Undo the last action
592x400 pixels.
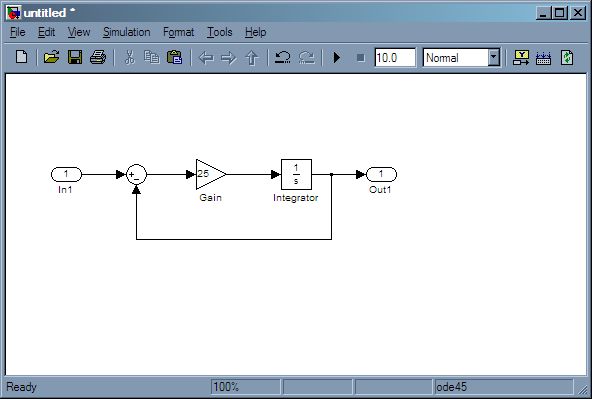282,57
